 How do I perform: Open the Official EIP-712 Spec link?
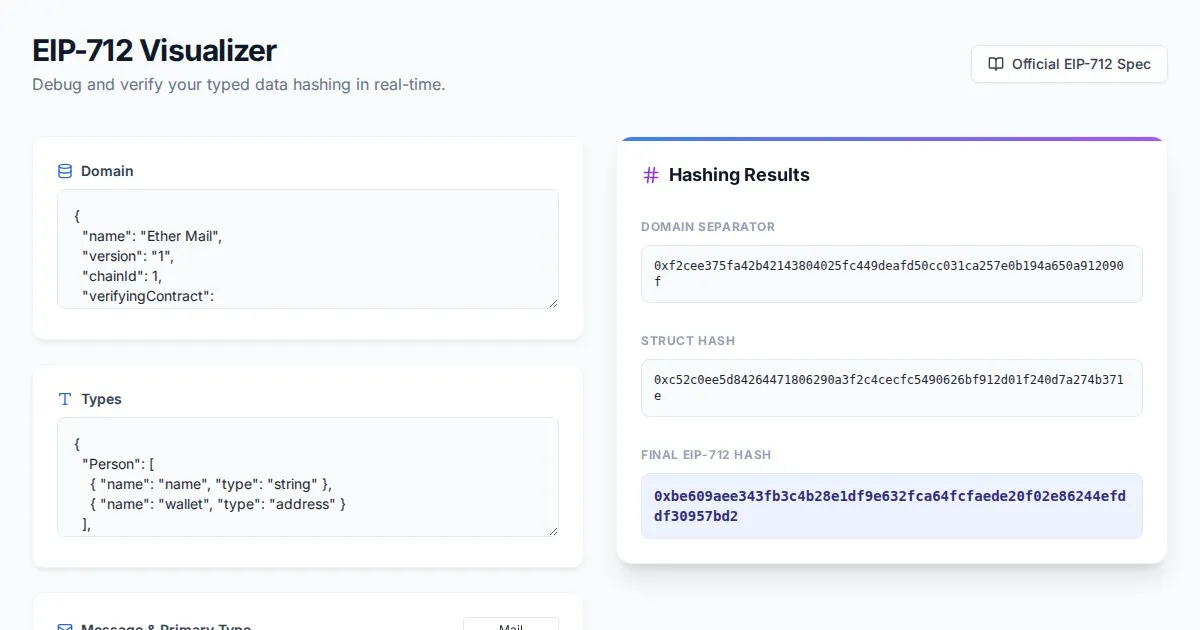click(1068, 64)
